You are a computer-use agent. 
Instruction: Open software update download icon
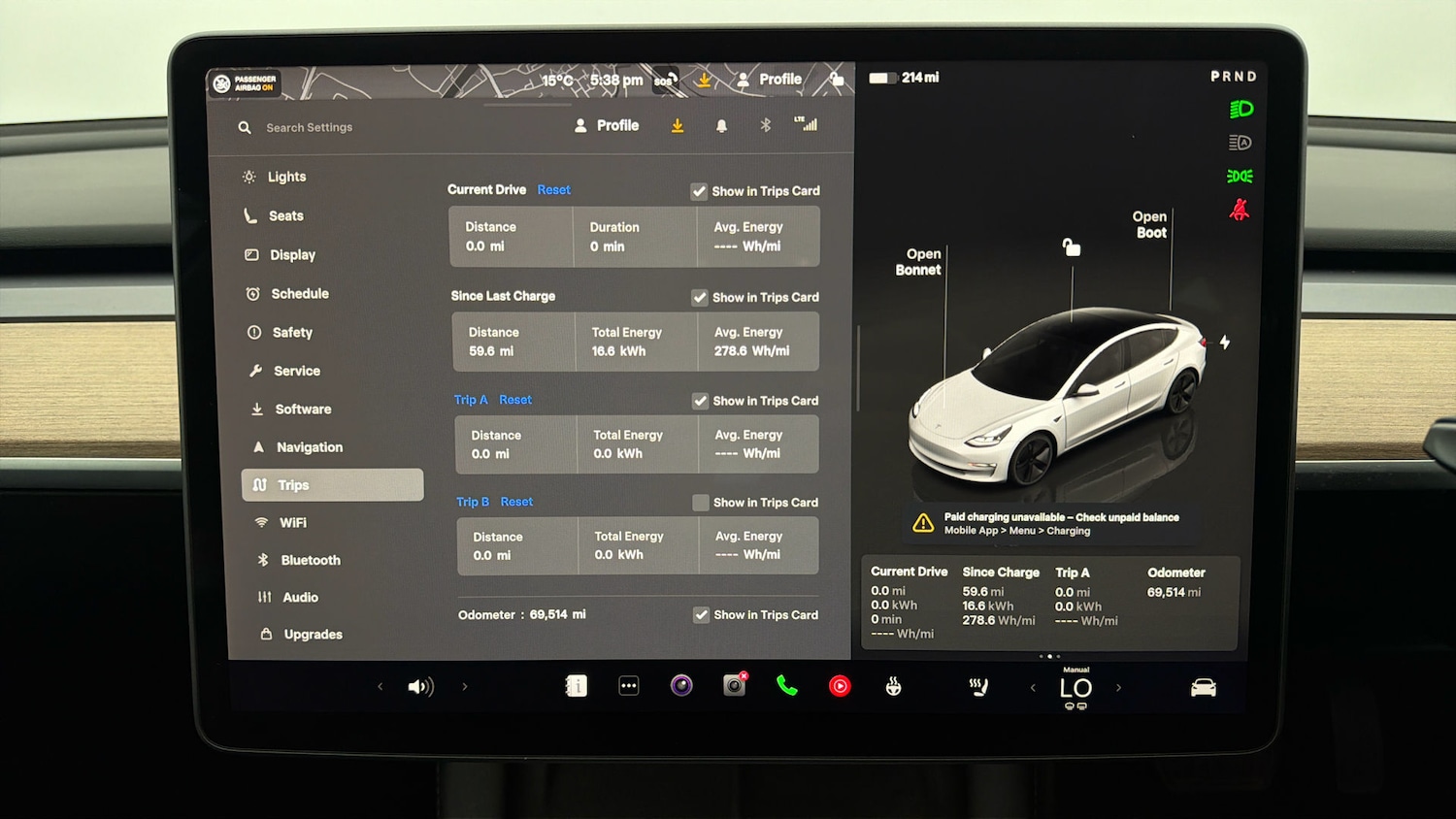678,125
